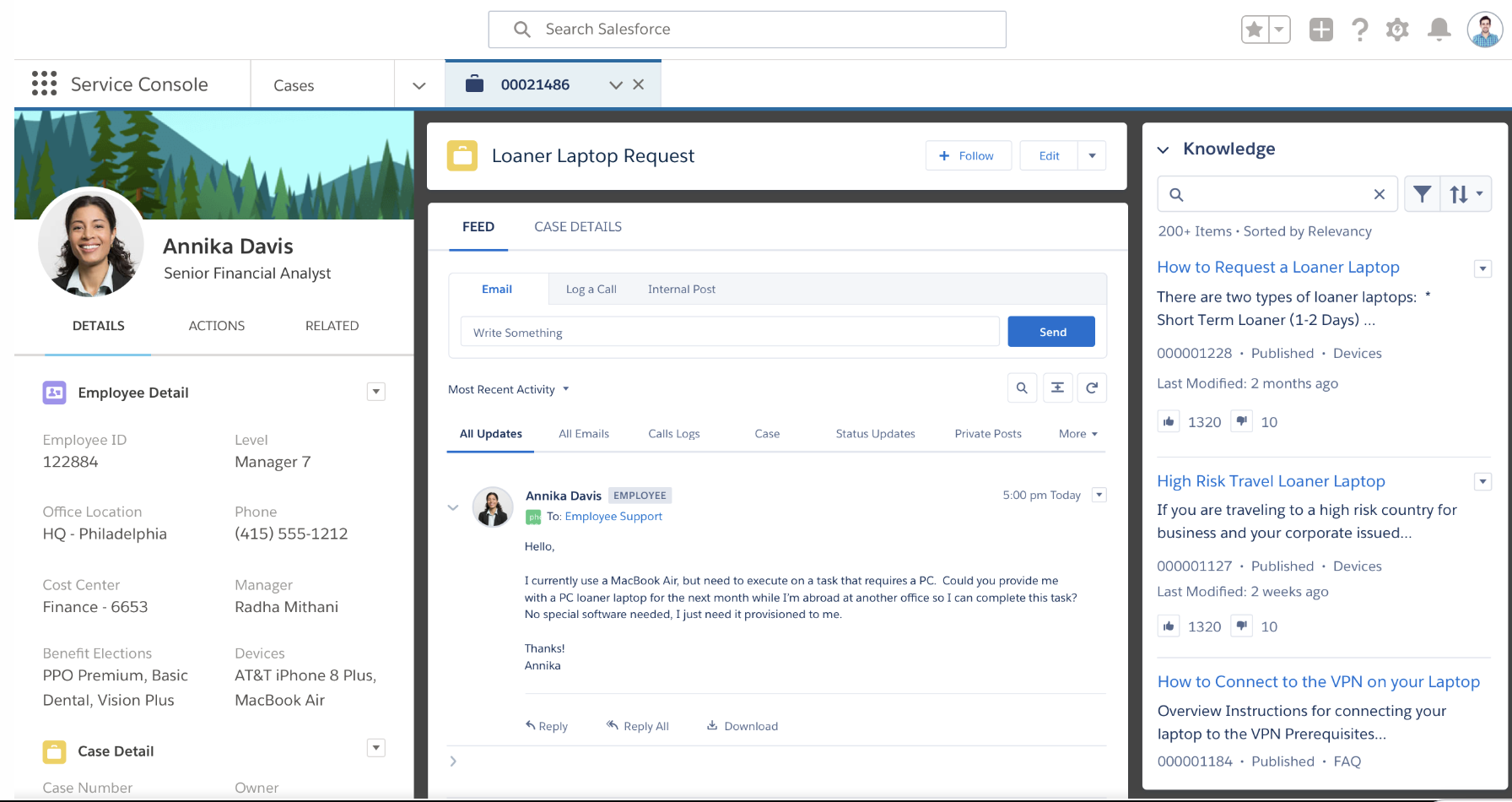The width and height of the screenshot is (1512, 802).
Task: Switch publisher to Internal Post
Action: [682, 289]
